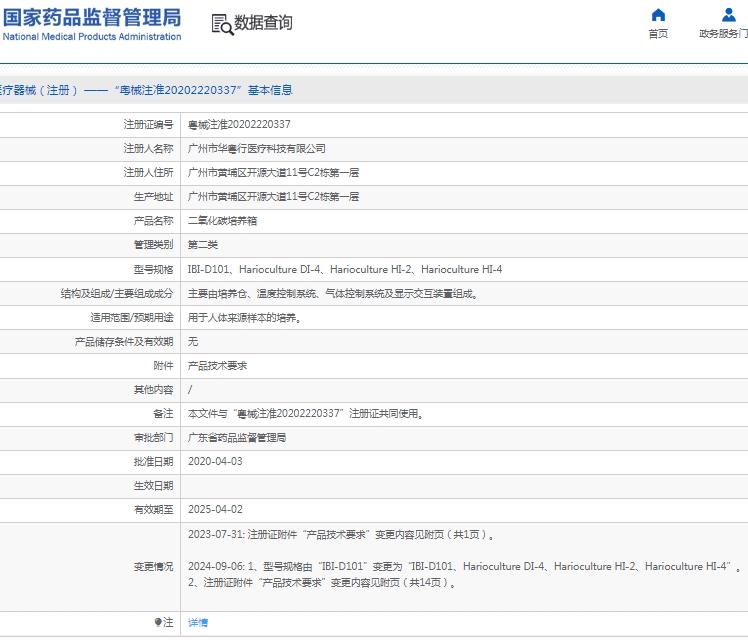Open the 政务服务门户 person icon
The width and height of the screenshot is (748, 640).
(728, 15)
